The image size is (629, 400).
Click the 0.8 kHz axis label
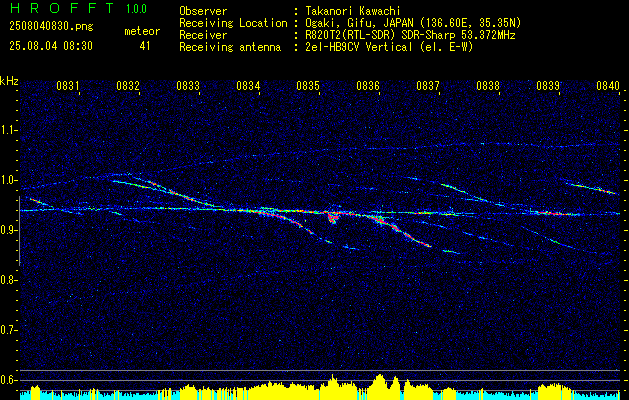[8, 280]
